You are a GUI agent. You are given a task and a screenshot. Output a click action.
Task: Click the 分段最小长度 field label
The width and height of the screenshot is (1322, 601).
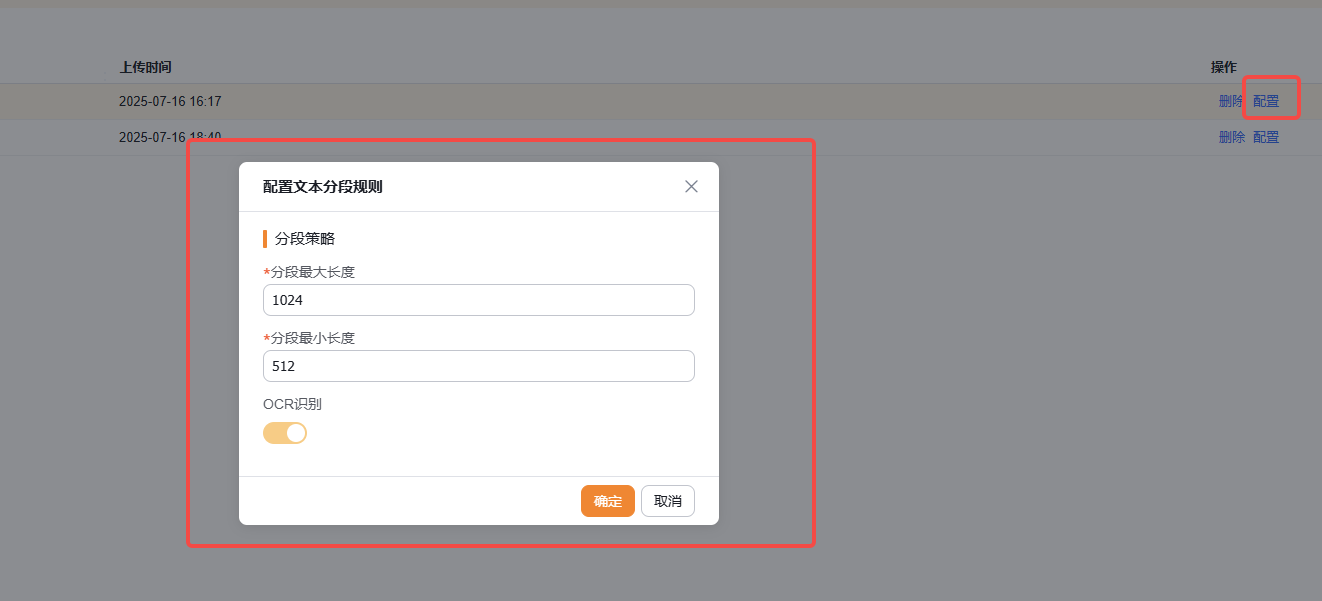[312, 338]
